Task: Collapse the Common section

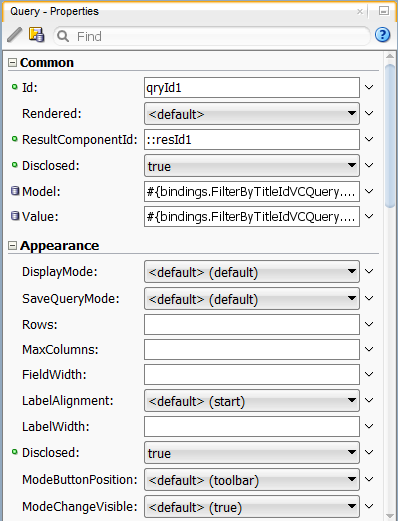Action: pyautogui.click(x=12, y=63)
